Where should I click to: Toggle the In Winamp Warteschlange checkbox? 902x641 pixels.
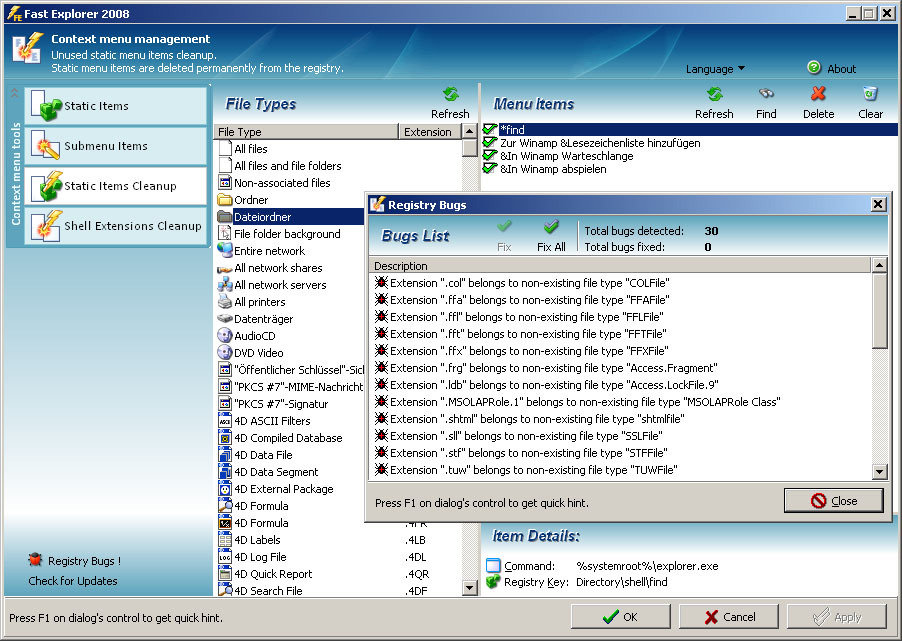click(x=490, y=155)
